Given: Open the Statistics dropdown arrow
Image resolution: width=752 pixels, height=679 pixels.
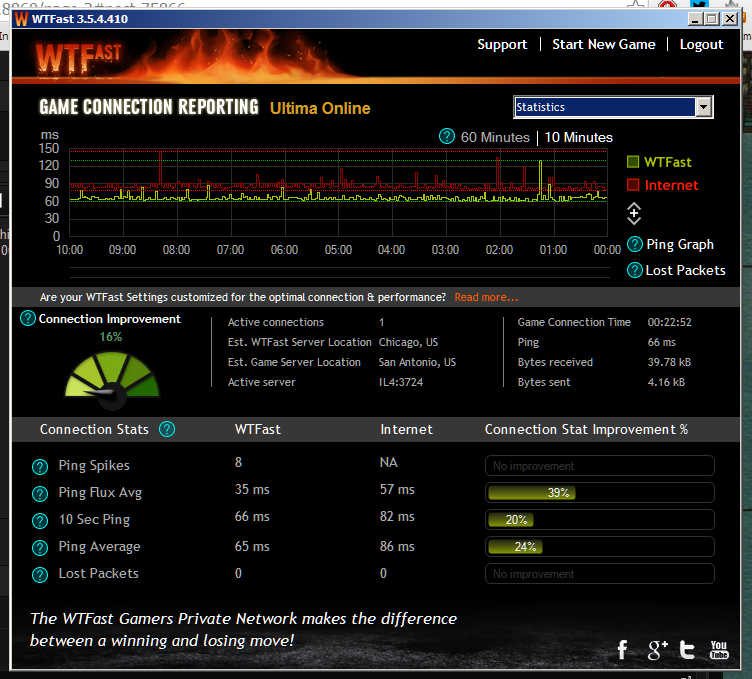Looking at the screenshot, I should tap(704, 107).
